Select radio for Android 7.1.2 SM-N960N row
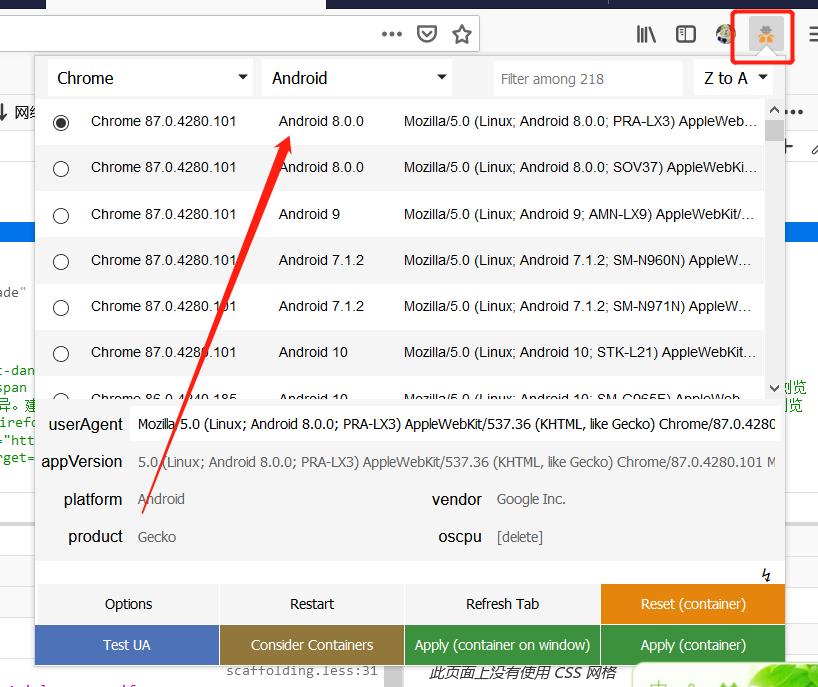 coord(61,261)
